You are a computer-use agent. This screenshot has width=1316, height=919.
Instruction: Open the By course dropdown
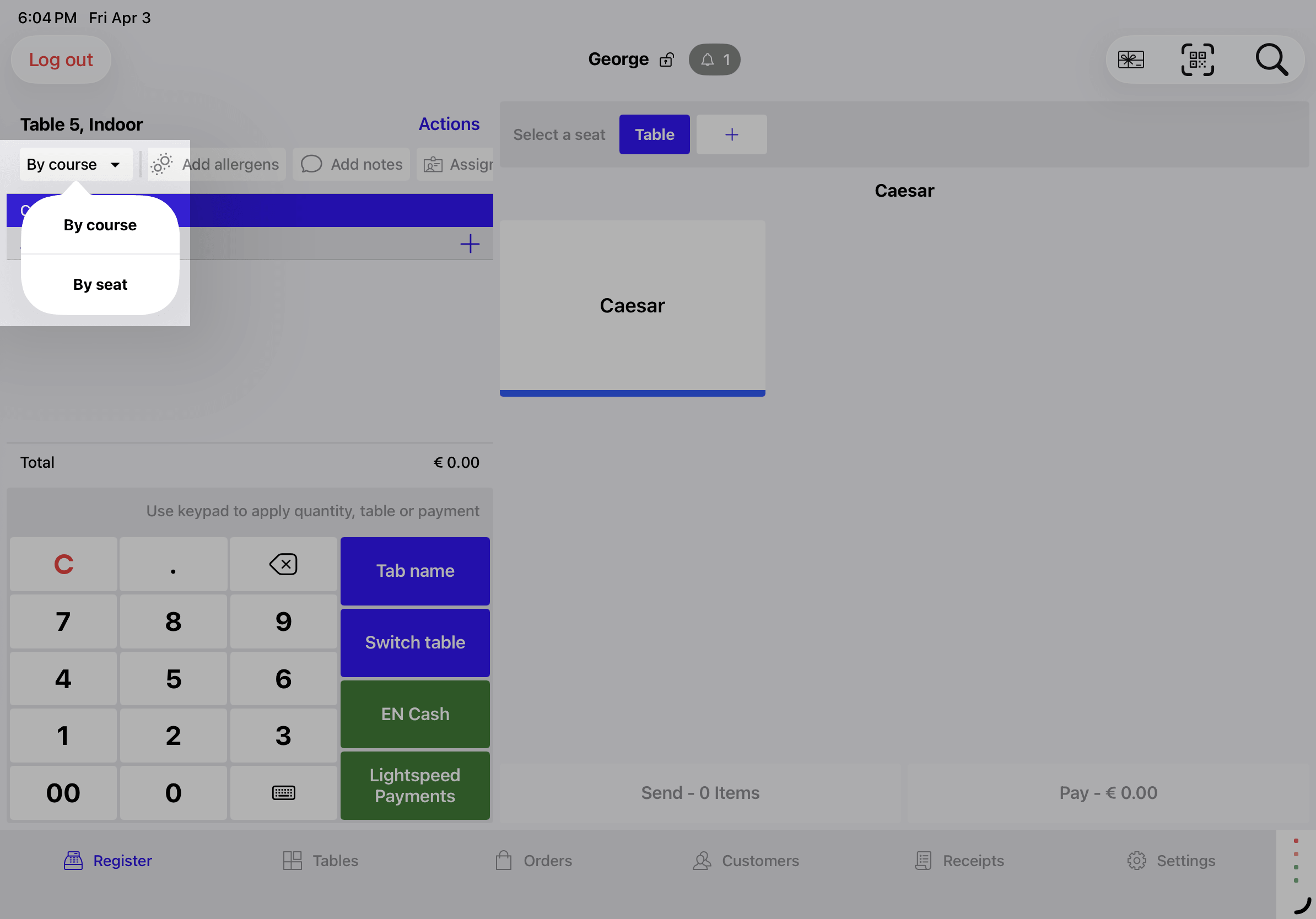[75, 164]
